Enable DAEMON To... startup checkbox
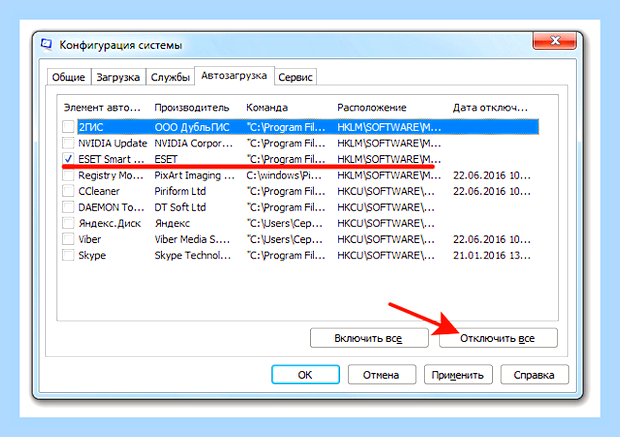The image size is (620, 437). point(68,207)
